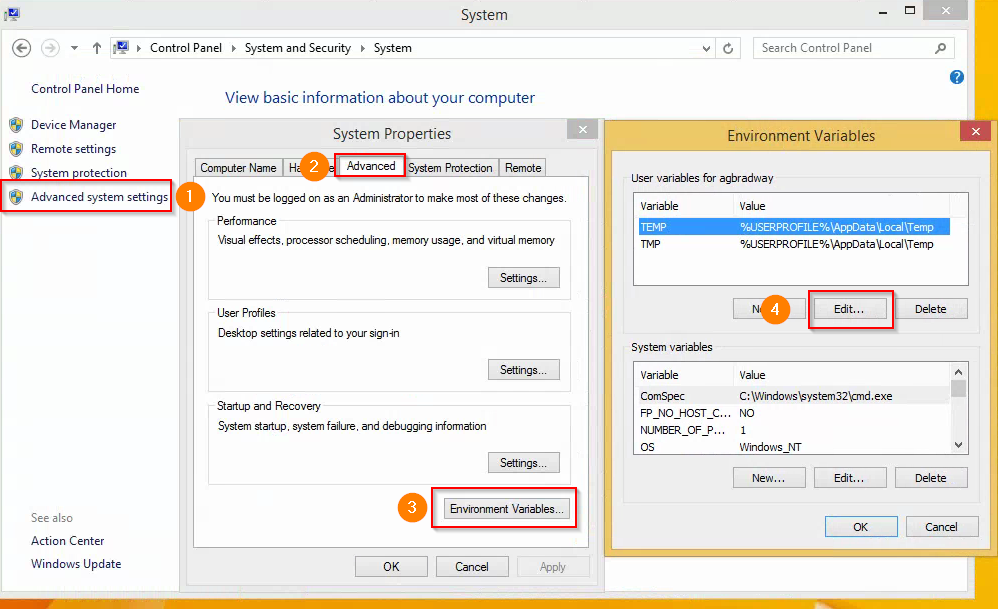Screen dimensions: 998x609
Task: Go up one level with Up arrow
Action: click(97, 48)
